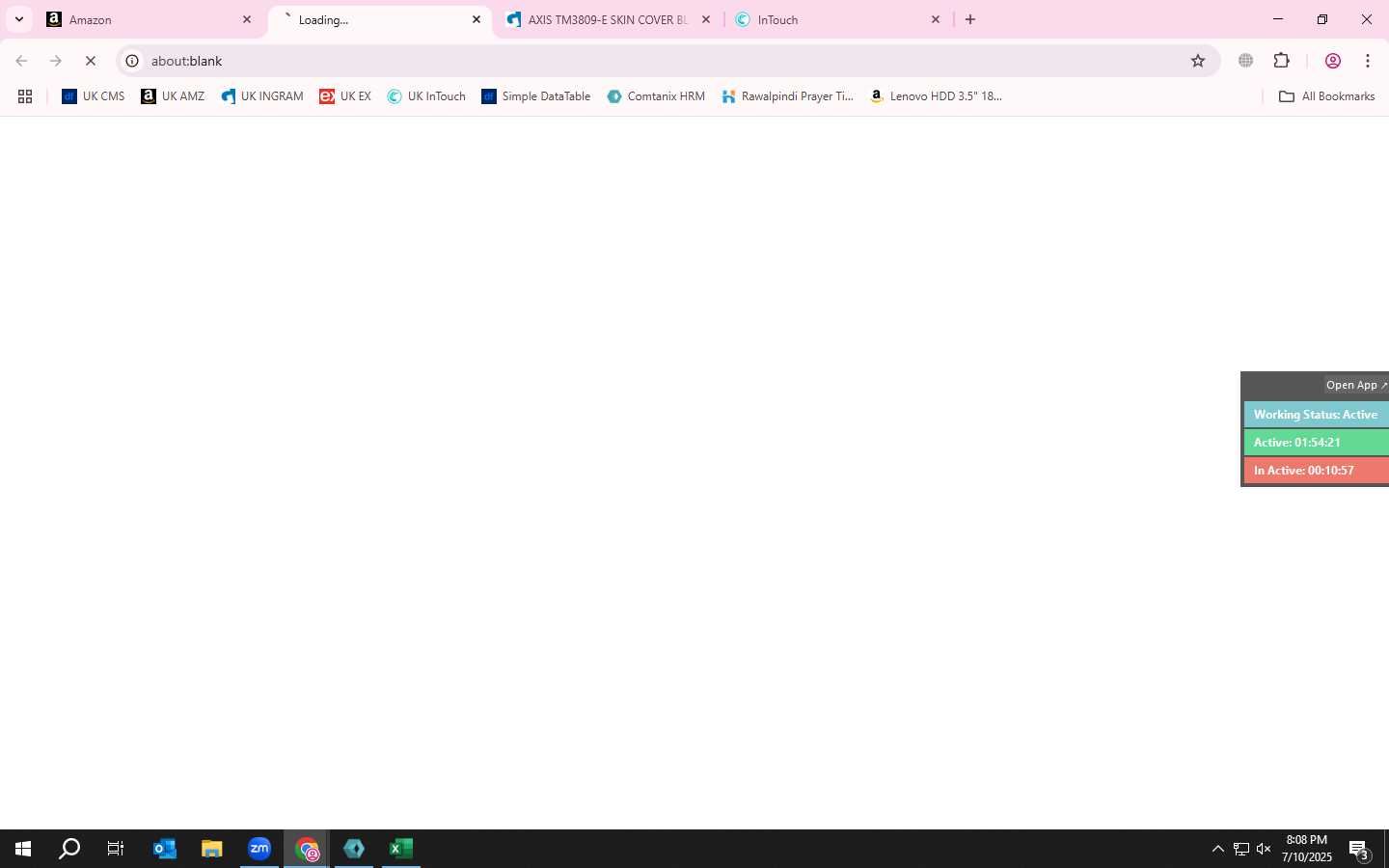Open the Extensions puzzle menu
This screenshot has width=1389, height=868.
[x=1282, y=61]
